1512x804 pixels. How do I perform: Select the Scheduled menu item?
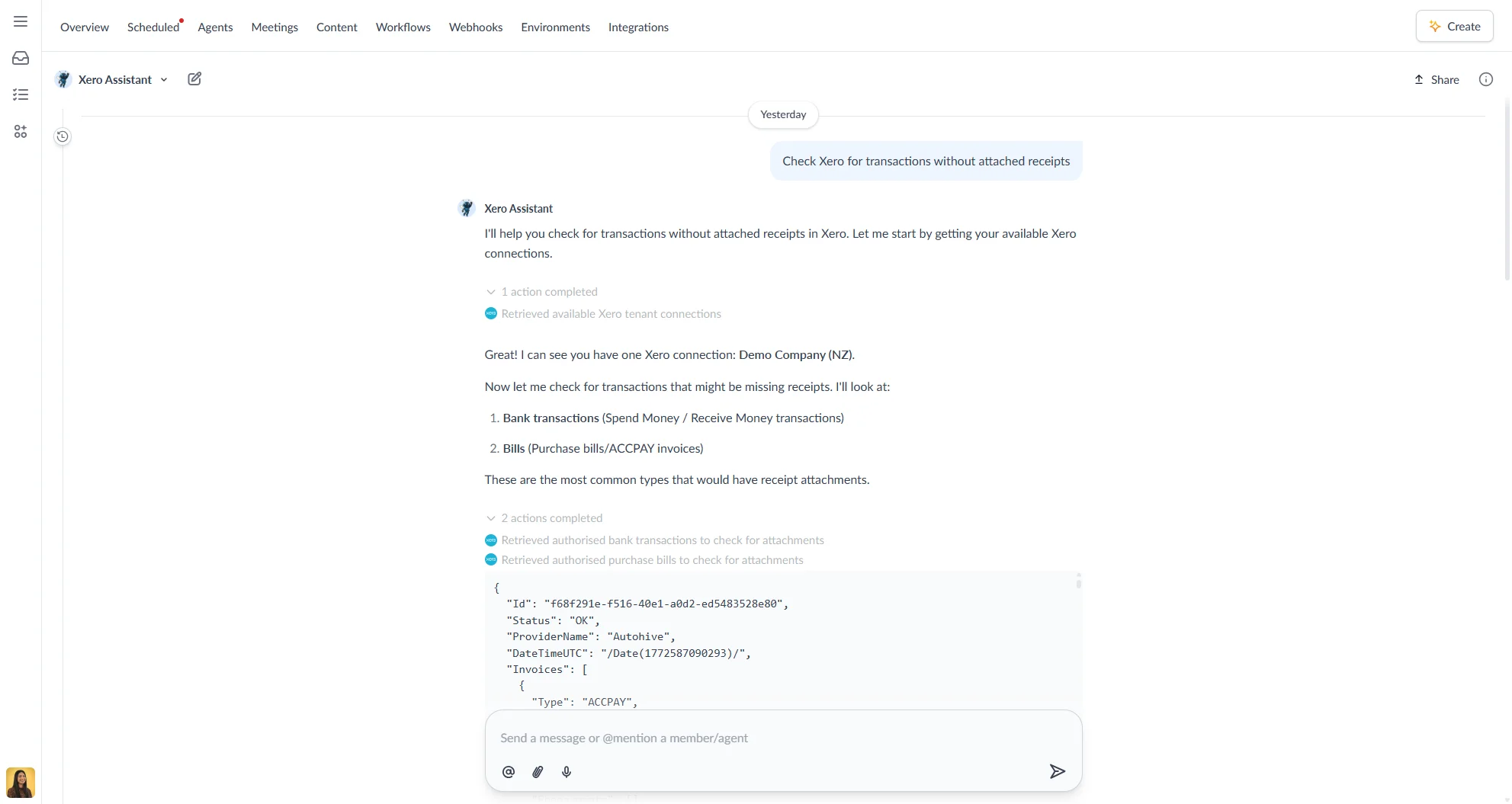152,27
